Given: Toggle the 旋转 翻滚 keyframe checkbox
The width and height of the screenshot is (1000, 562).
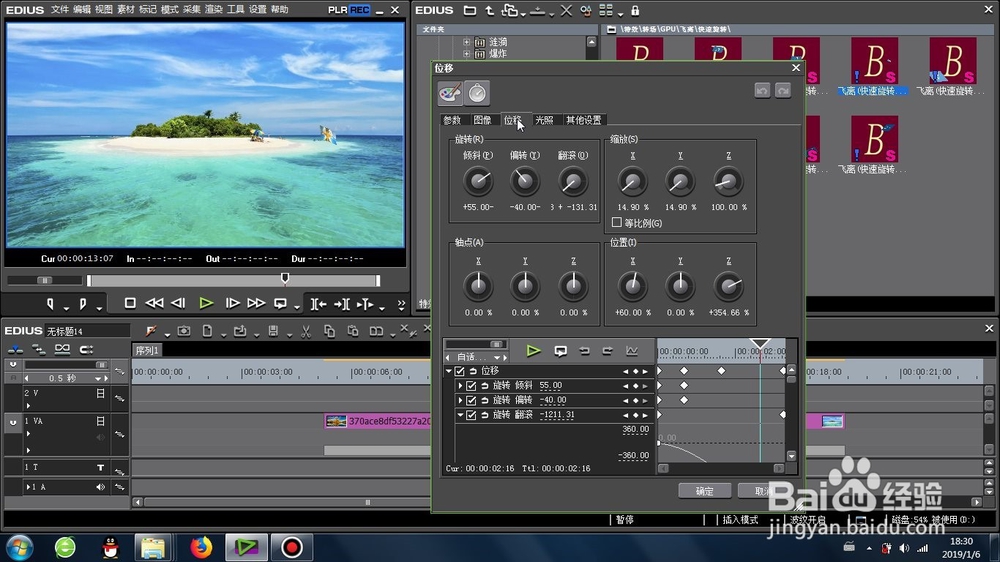Looking at the screenshot, I should 471,415.
